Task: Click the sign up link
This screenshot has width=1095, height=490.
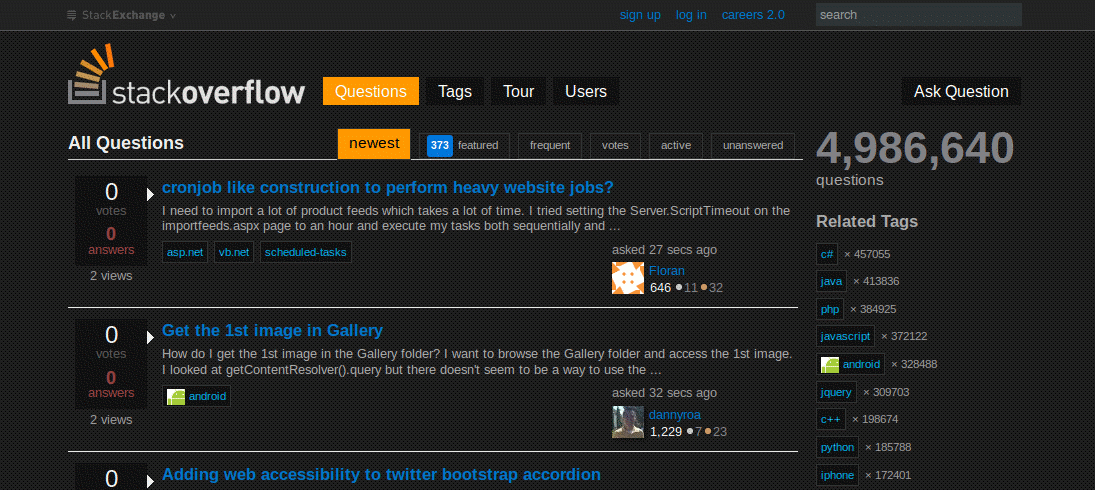Action: (x=640, y=15)
